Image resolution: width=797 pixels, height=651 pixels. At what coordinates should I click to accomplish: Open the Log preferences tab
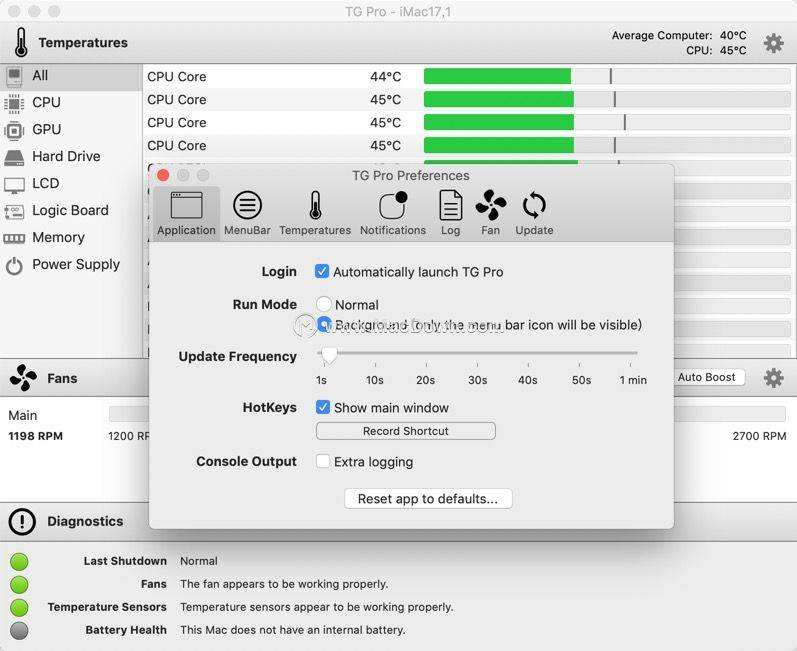(450, 213)
